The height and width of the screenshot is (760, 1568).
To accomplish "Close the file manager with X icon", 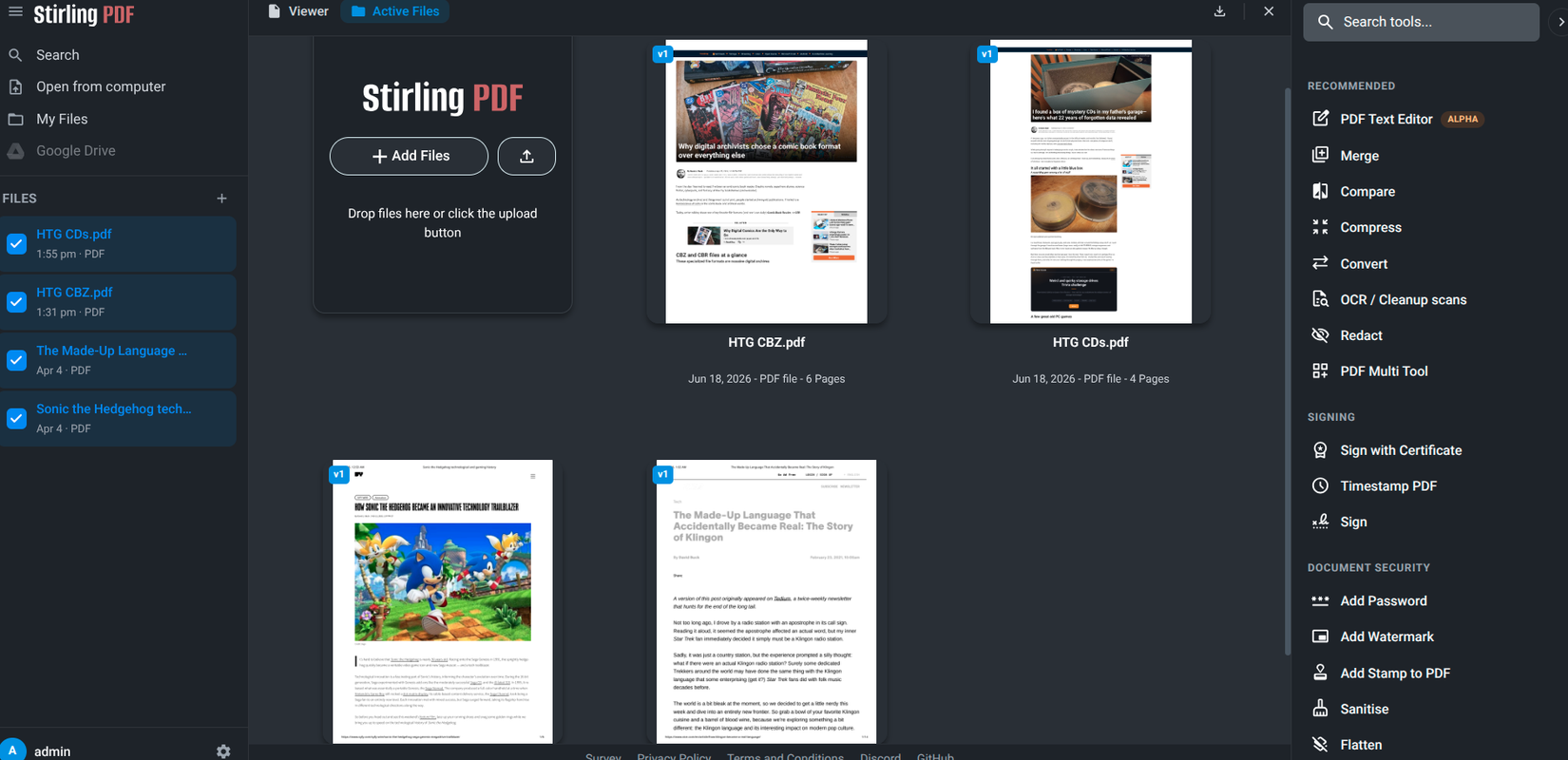I will tap(1269, 11).
